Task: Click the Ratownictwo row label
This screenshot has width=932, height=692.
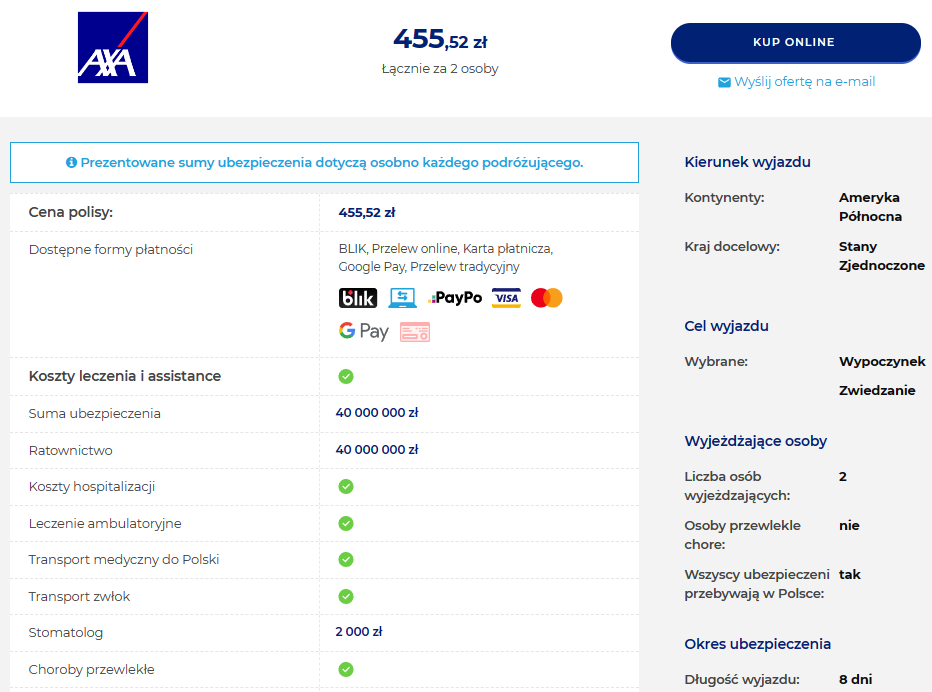Action: 70,451
